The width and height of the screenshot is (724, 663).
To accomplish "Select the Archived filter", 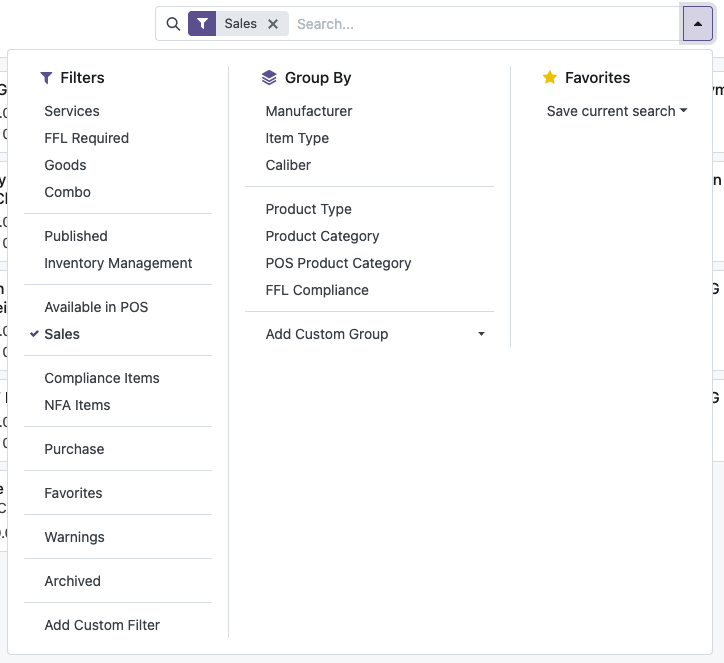I will point(72,581).
